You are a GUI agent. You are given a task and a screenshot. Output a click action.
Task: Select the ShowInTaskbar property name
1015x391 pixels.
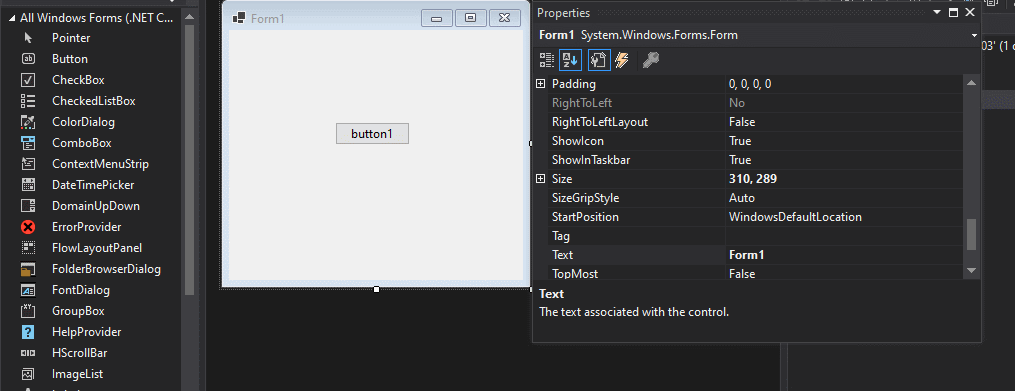[x=591, y=160]
